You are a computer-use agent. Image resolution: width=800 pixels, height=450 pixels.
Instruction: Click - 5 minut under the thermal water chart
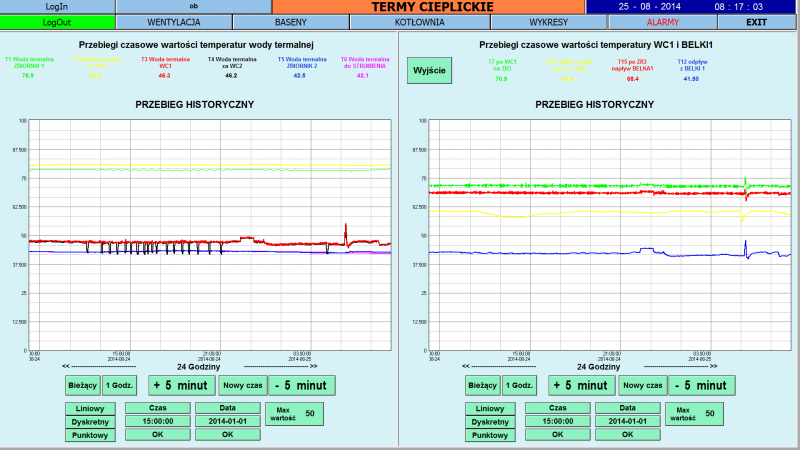pos(302,385)
